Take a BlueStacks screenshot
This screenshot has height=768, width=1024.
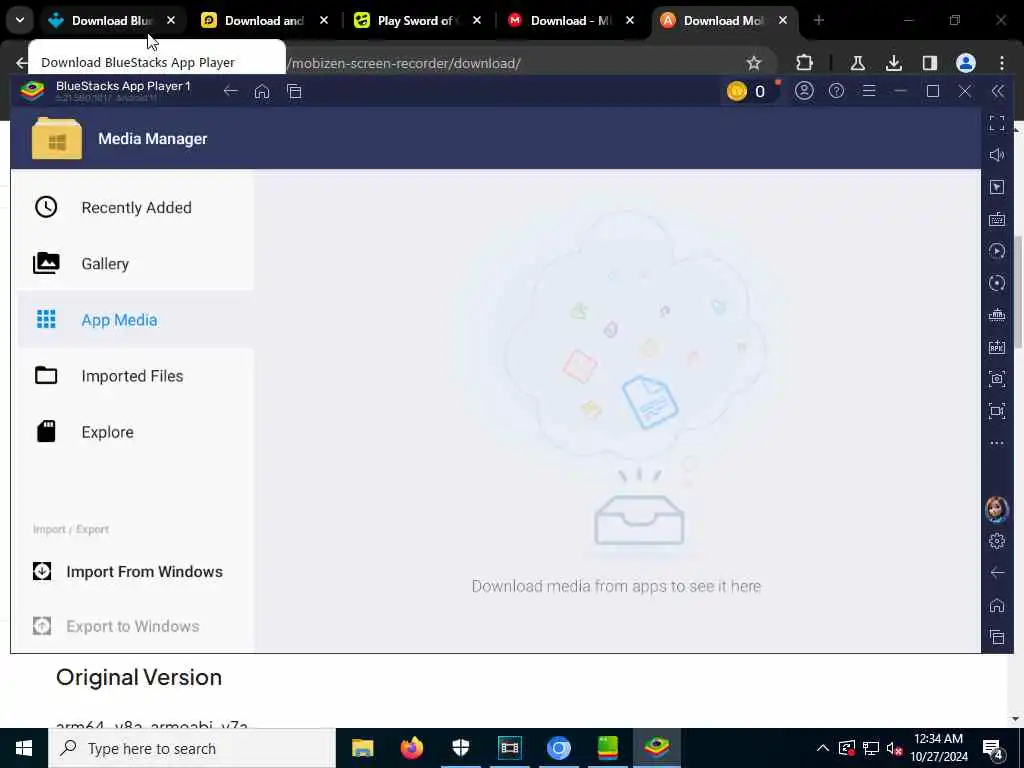997,379
